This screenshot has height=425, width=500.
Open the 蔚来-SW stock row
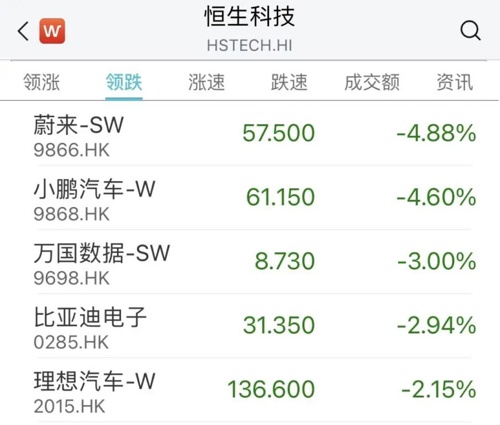255,134
